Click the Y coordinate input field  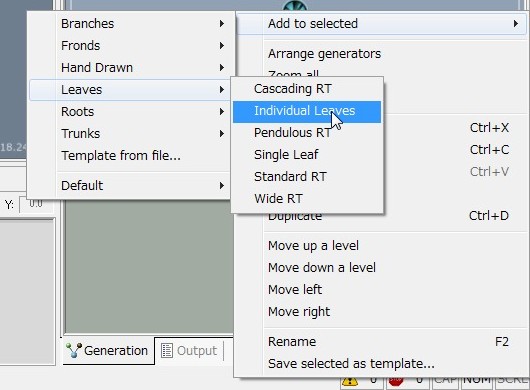(x=37, y=204)
